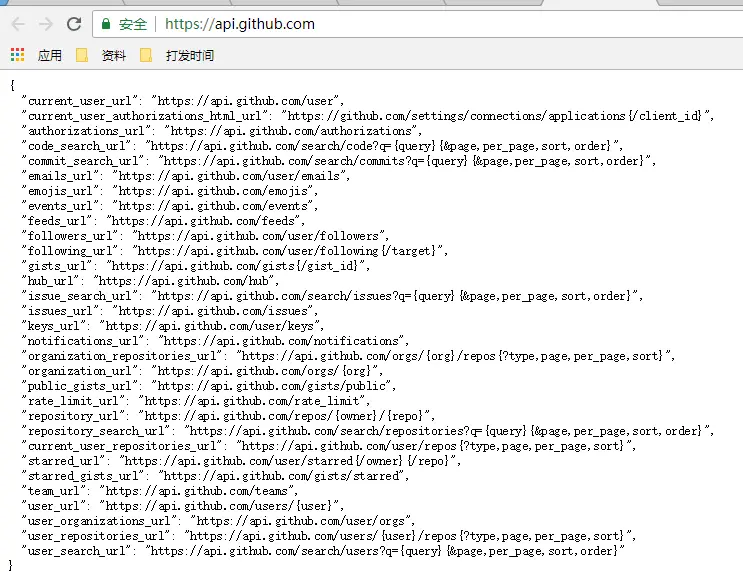Click the "https://api.github.com/user/followers" value
Image resolution: width=743 pixels, height=586 pixels.
click(x=258, y=236)
